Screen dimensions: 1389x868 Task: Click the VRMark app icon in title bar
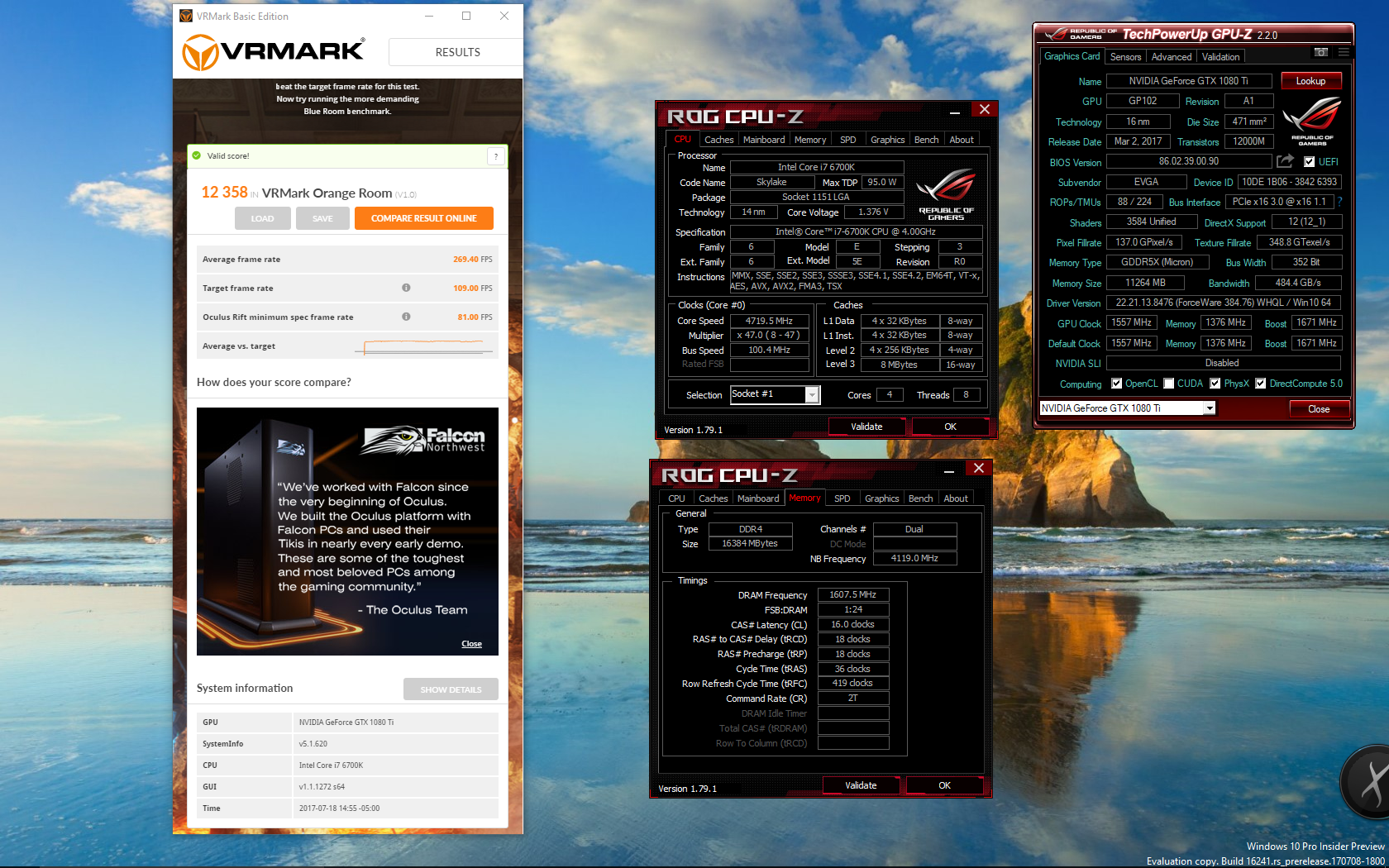coord(186,16)
